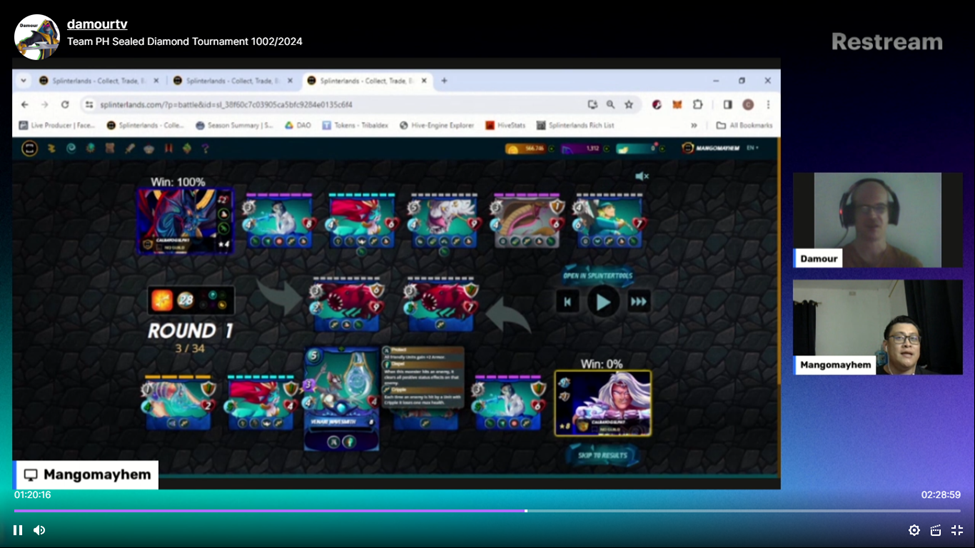Open Splinterlands Rich List bookmark

(575, 125)
